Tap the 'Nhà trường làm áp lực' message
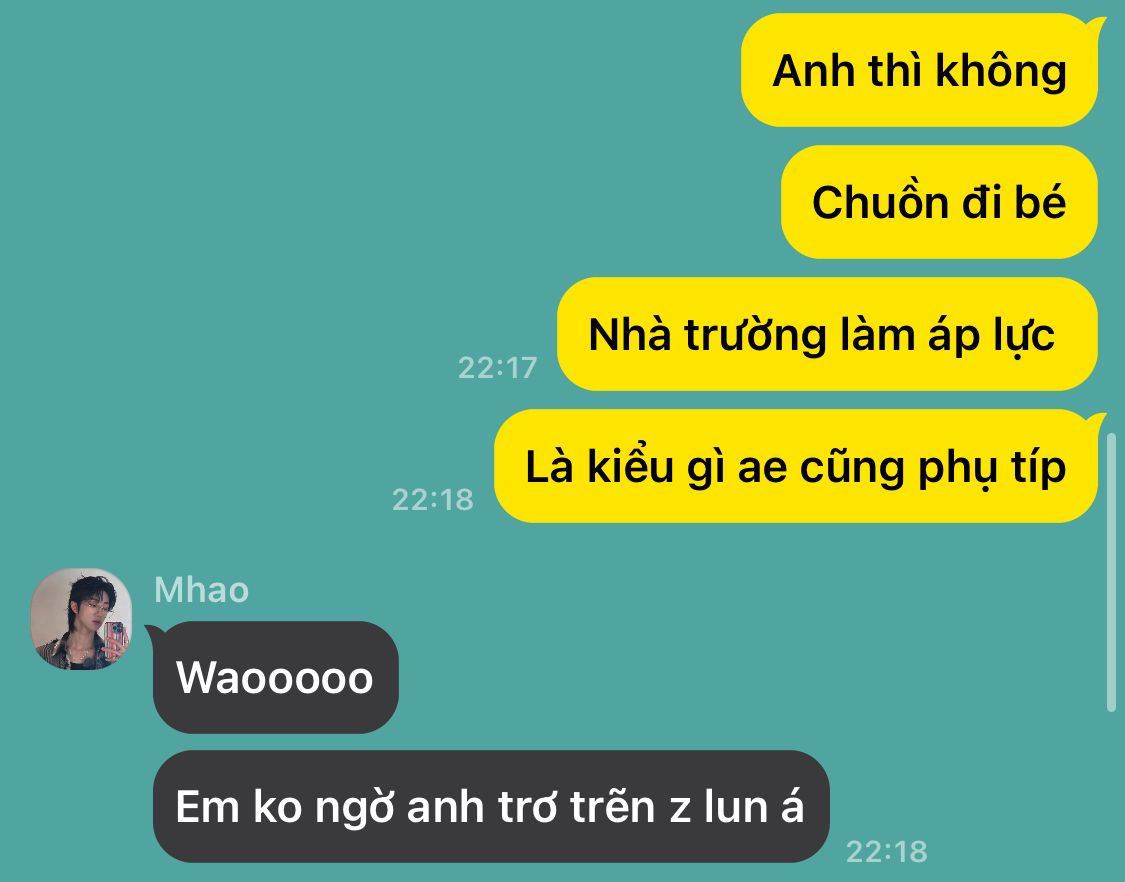 827,334
